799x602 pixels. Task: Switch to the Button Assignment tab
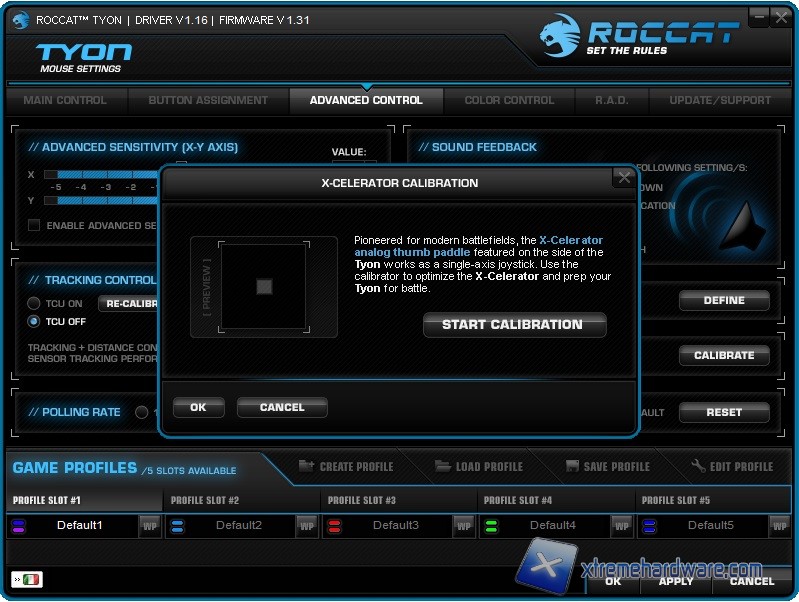click(208, 100)
